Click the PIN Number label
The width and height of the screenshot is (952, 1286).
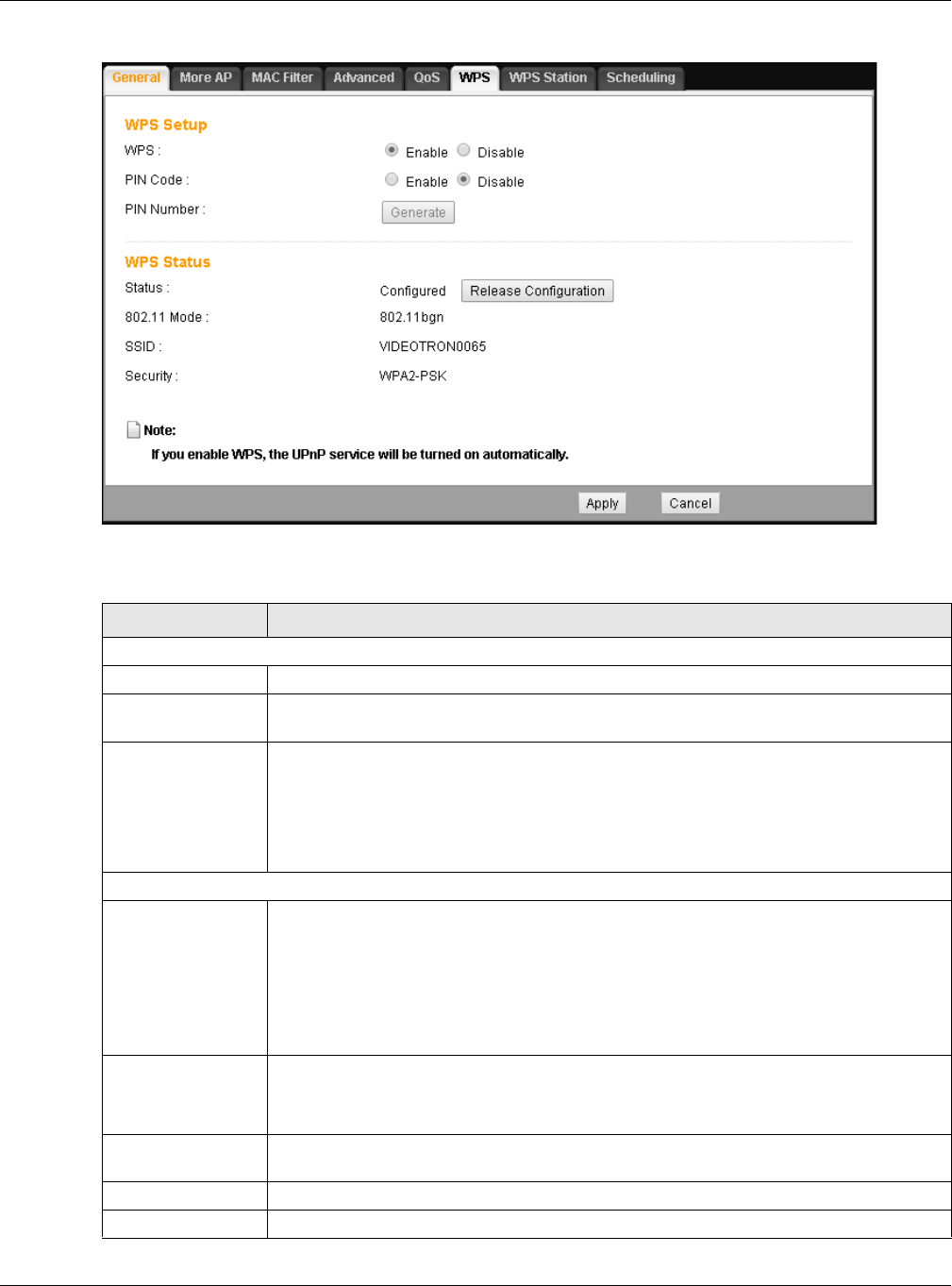[164, 209]
